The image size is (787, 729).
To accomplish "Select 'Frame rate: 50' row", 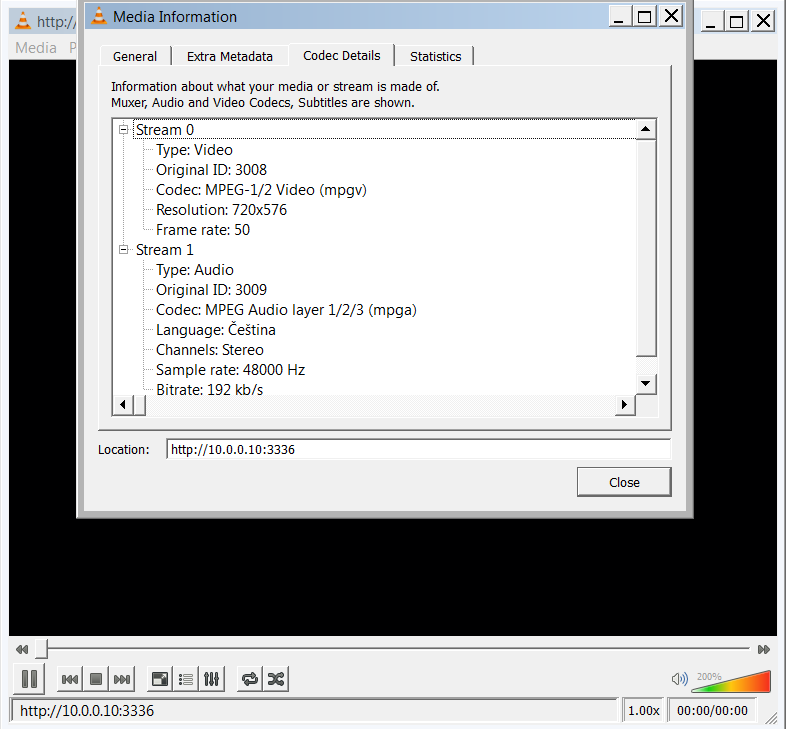I will (203, 230).
